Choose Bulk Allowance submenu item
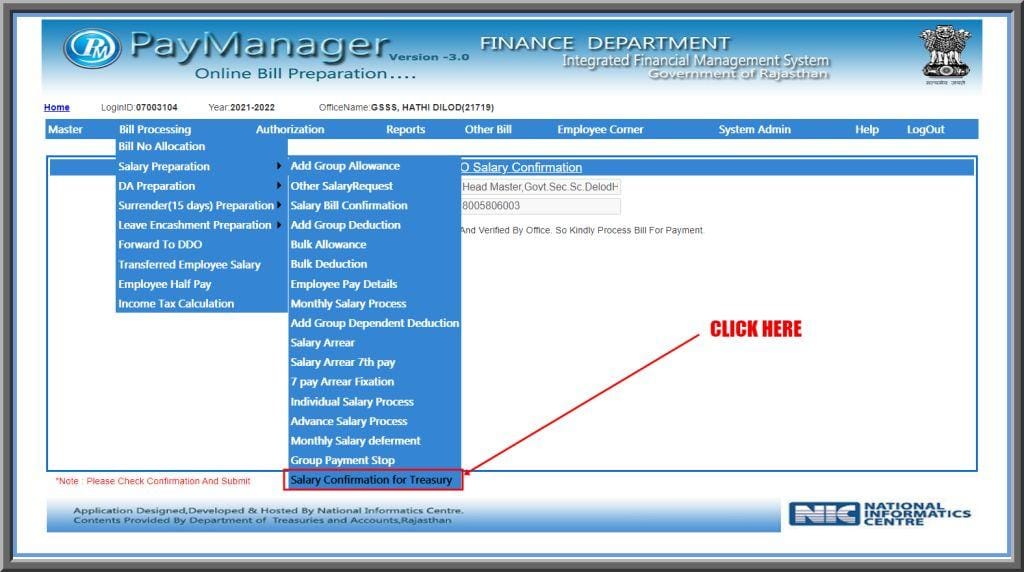1024x572 pixels. [x=328, y=244]
